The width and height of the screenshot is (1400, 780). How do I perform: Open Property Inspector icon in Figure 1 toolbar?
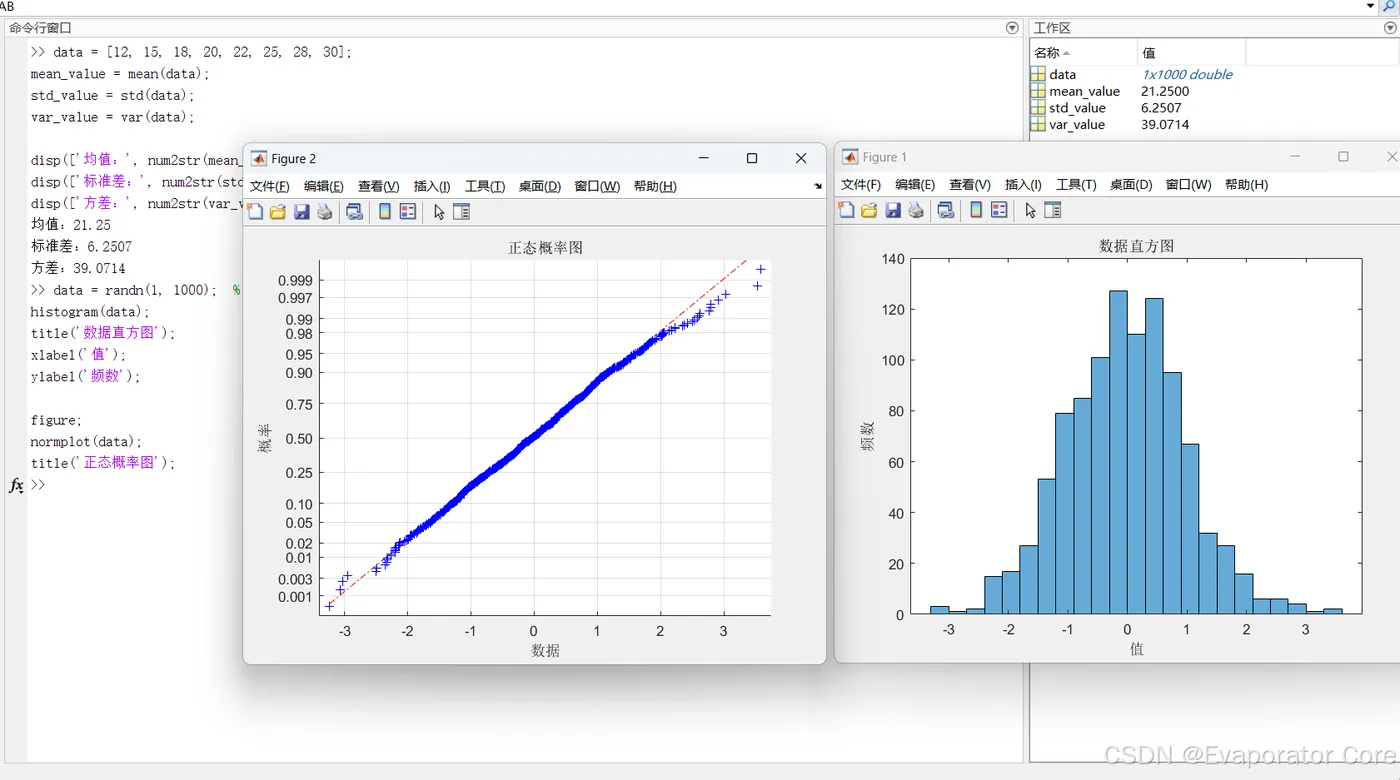1052,210
